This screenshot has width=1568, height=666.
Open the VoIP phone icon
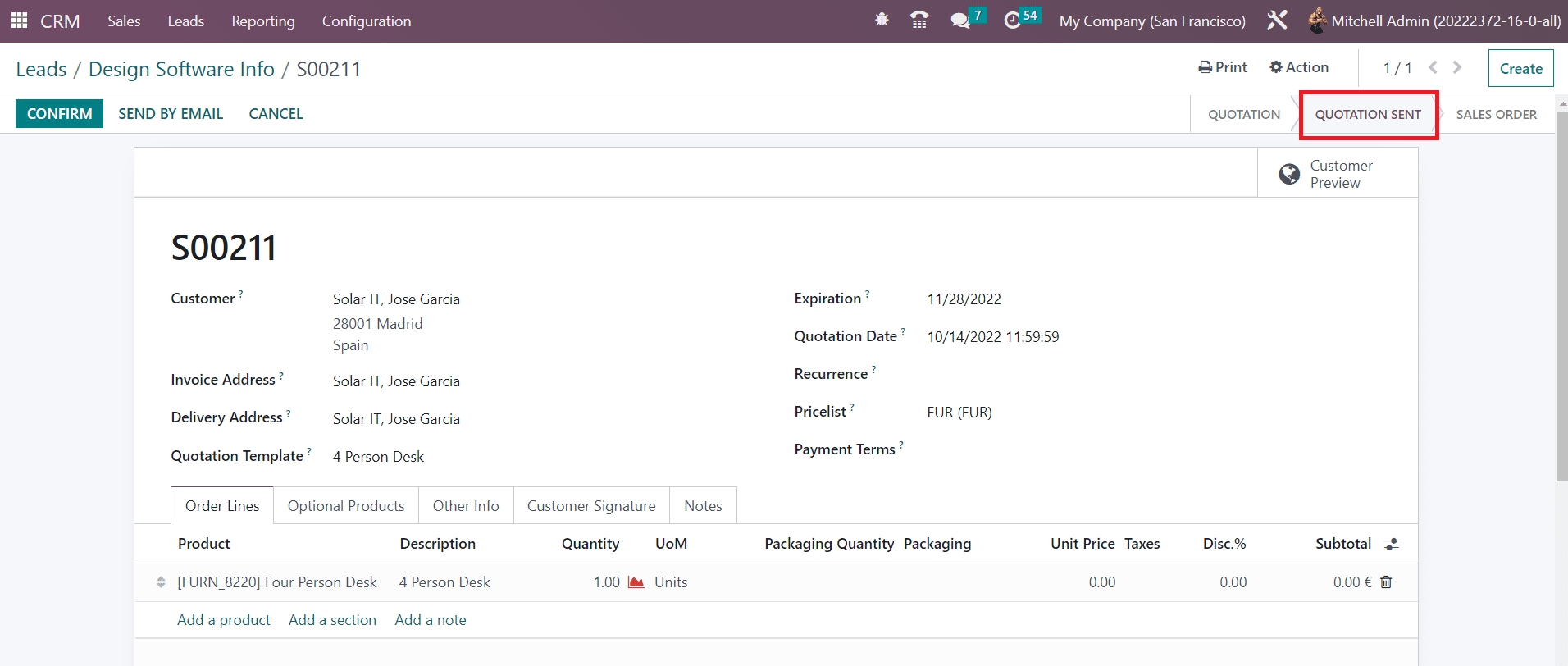coord(919,21)
